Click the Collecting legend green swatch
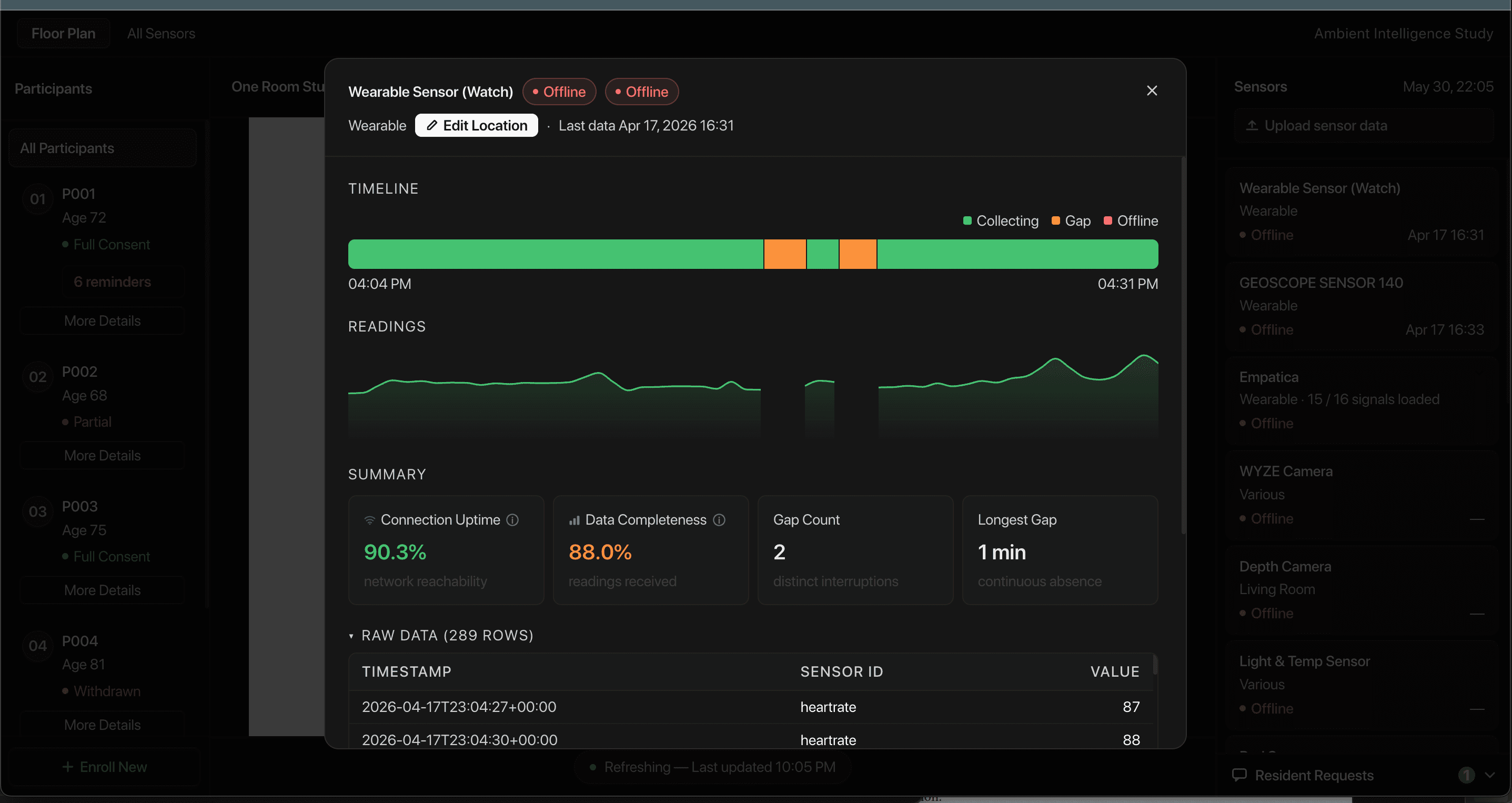 967,220
